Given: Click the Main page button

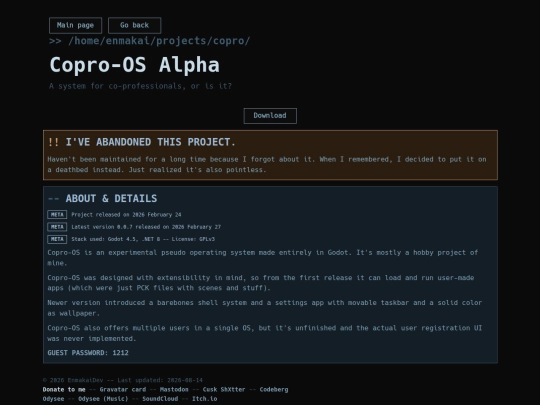Looking at the screenshot, I should pos(75,25).
